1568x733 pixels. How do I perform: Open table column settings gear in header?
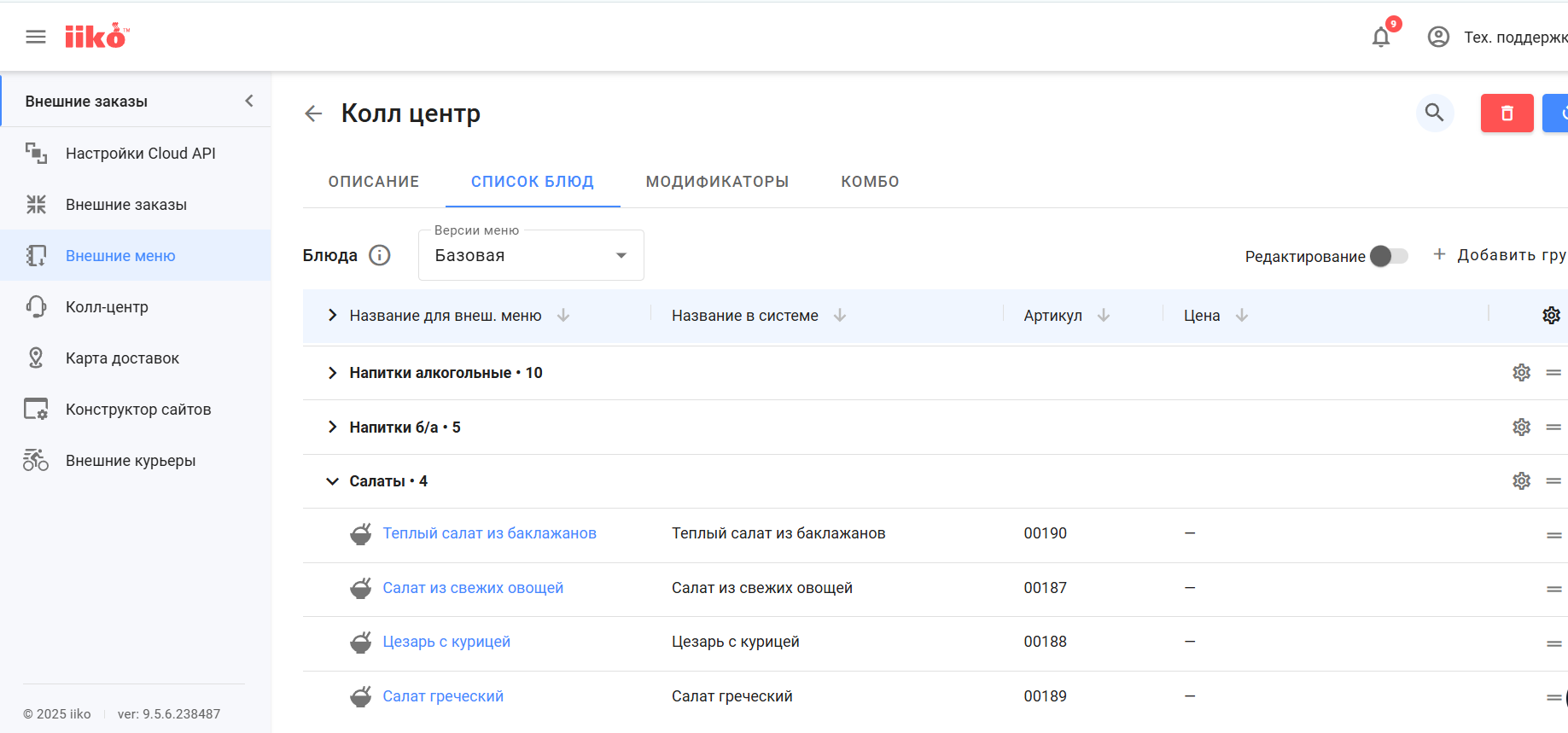point(1551,316)
